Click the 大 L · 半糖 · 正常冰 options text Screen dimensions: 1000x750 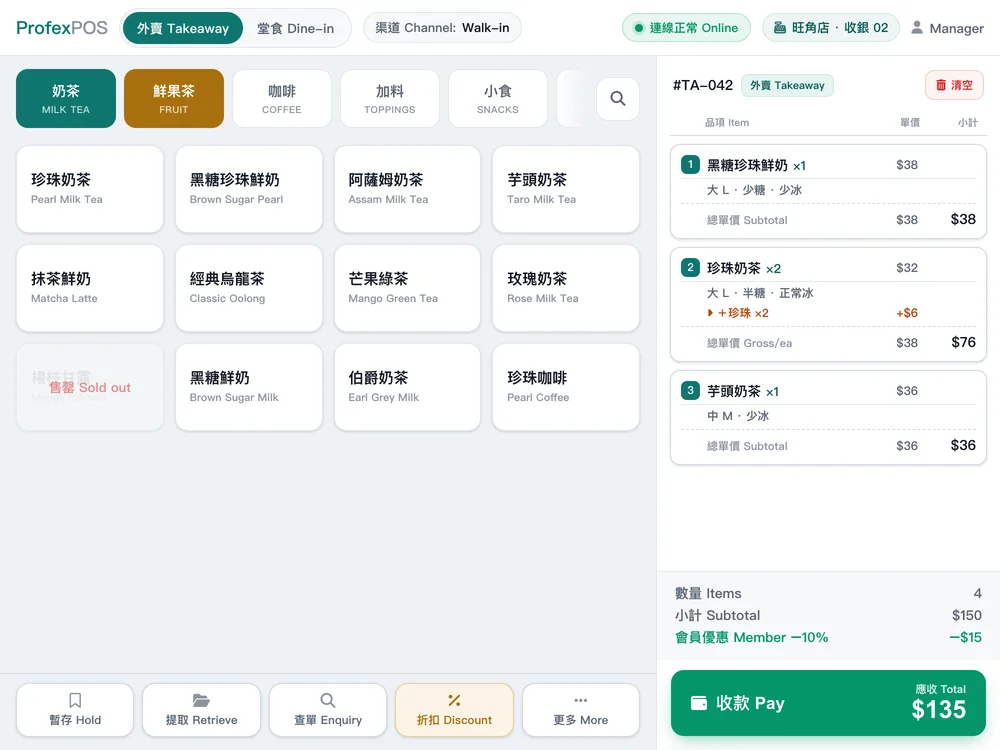tap(760, 293)
